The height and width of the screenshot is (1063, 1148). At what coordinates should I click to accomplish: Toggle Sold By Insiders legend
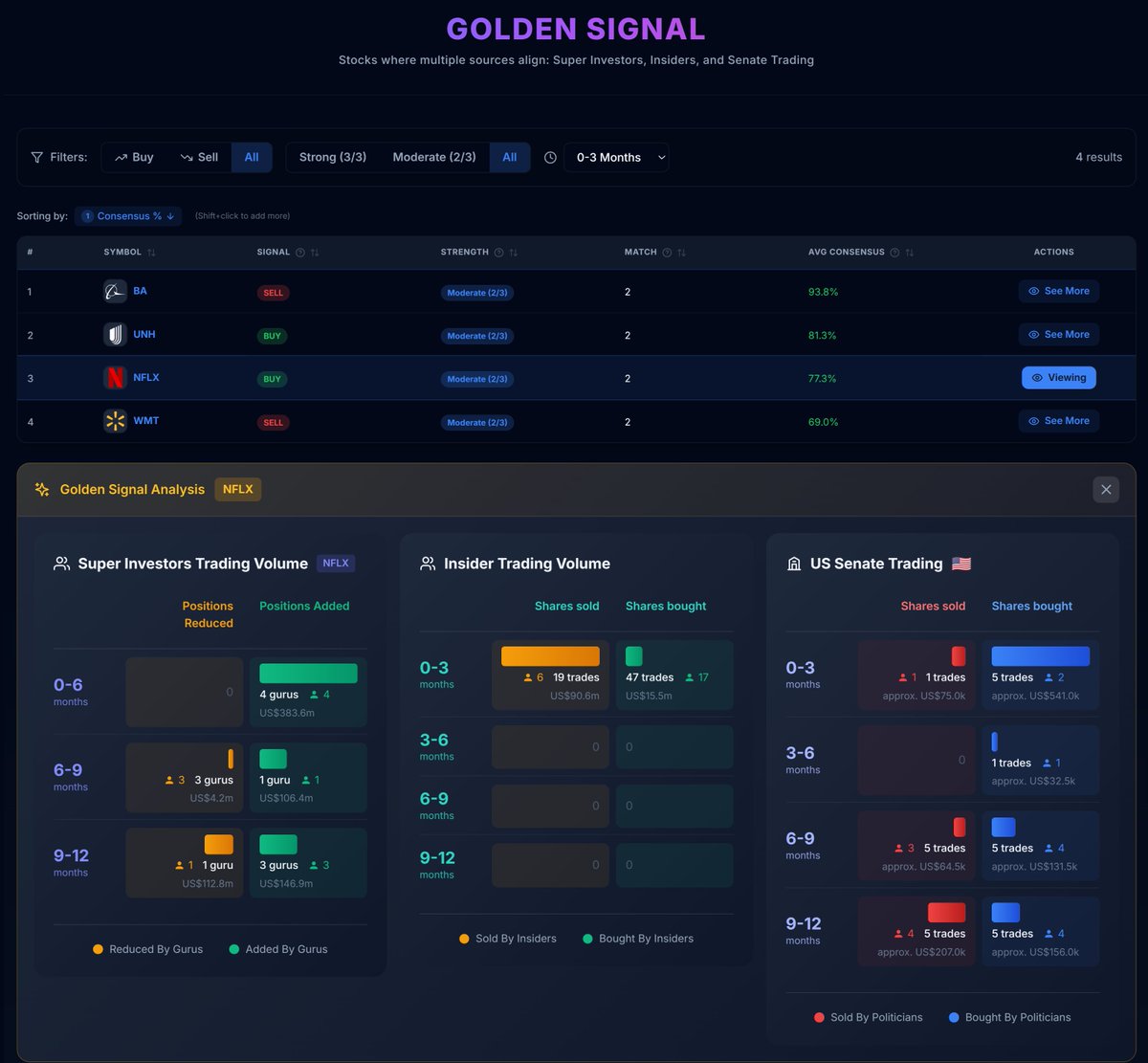[508, 939]
